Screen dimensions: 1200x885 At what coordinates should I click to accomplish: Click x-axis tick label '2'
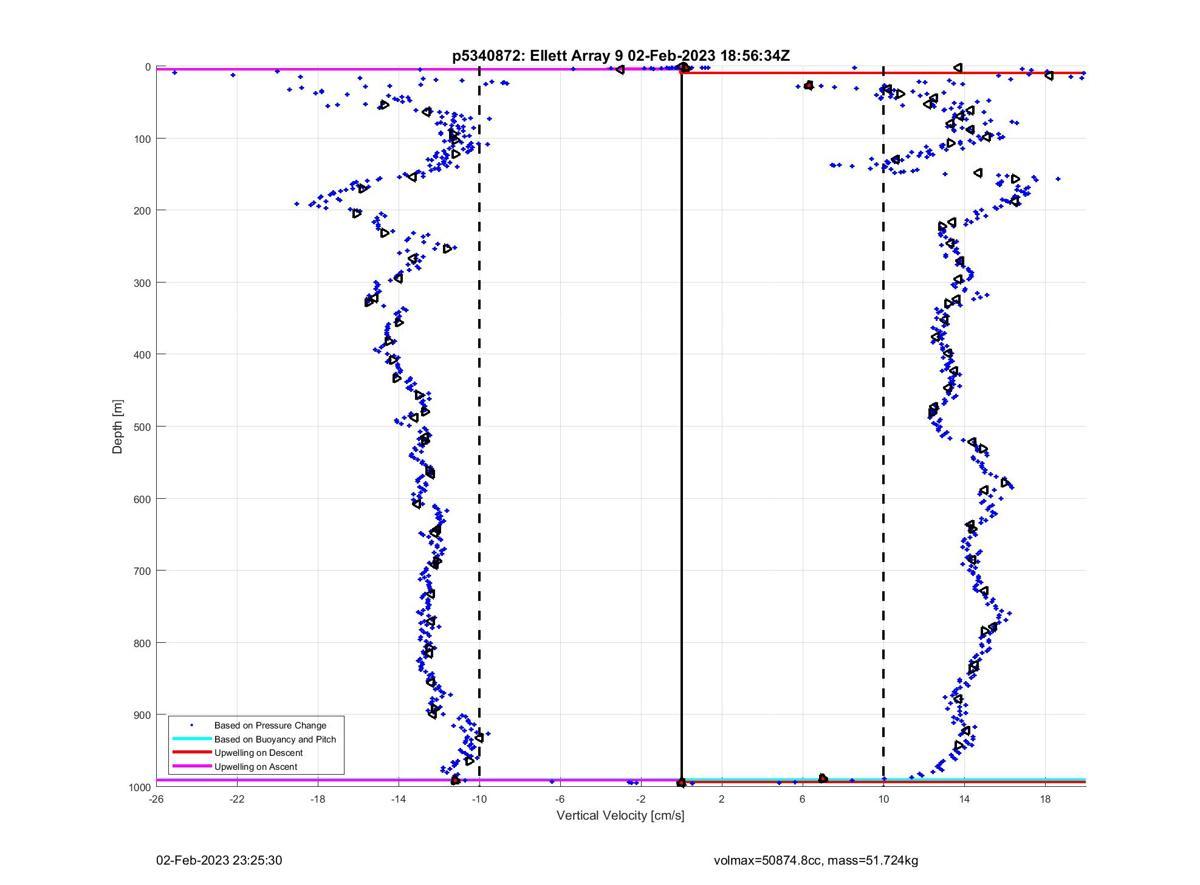click(x=722, y=799)
